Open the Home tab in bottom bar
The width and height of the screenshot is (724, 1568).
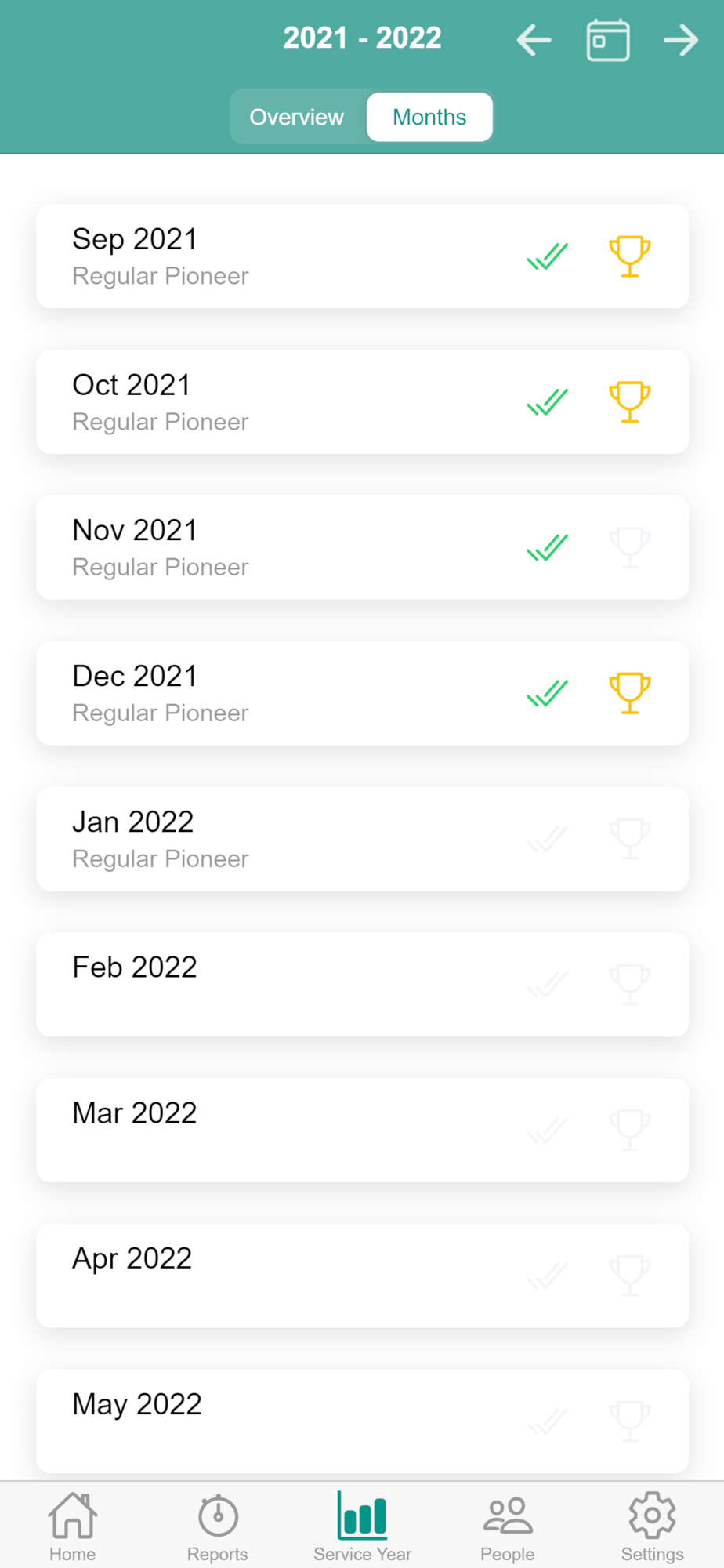click(x=73, y=1526)
